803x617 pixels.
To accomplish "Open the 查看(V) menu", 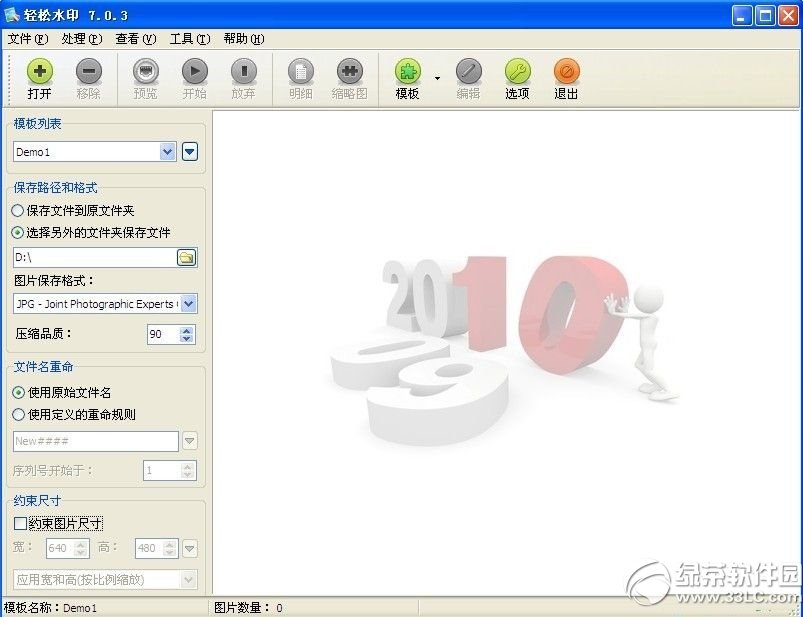I will pyautogui.click(x=136, y=39).
